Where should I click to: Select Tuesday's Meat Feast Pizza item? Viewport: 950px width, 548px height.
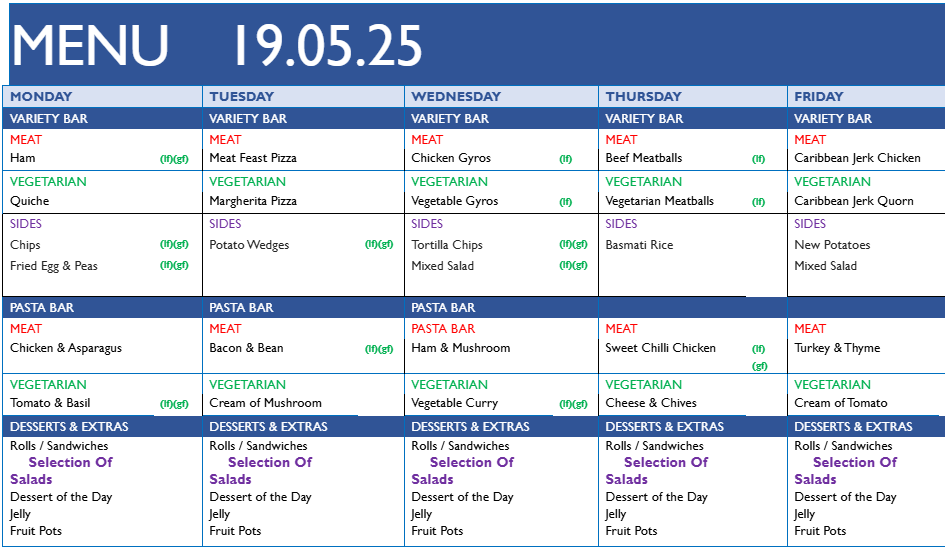point(253,158)
